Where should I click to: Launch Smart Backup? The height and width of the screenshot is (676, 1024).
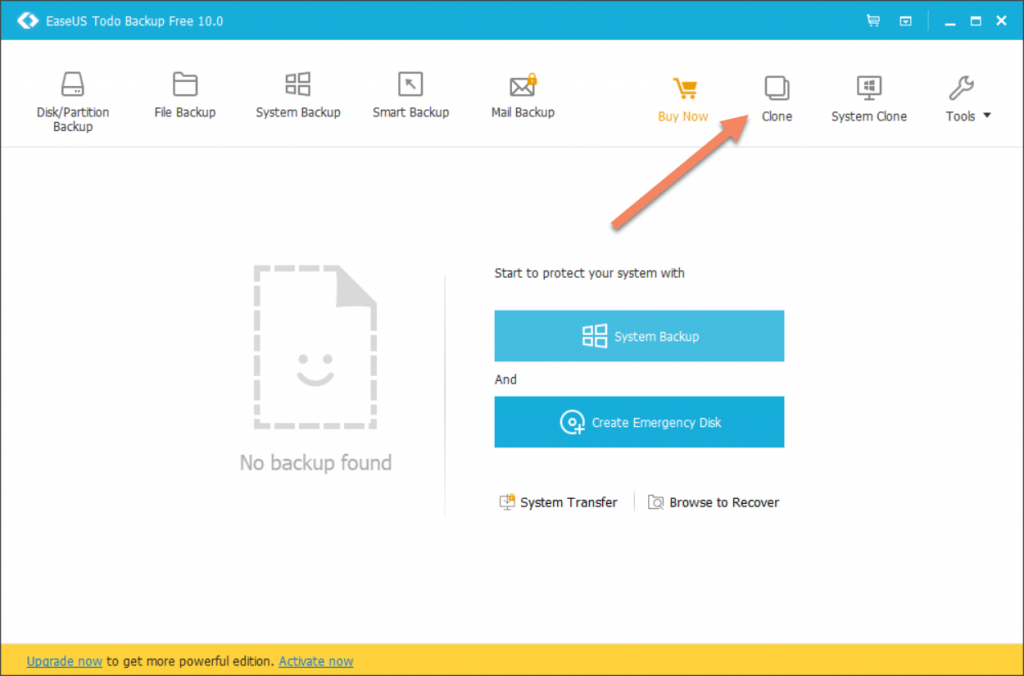[x=411, y=95]
